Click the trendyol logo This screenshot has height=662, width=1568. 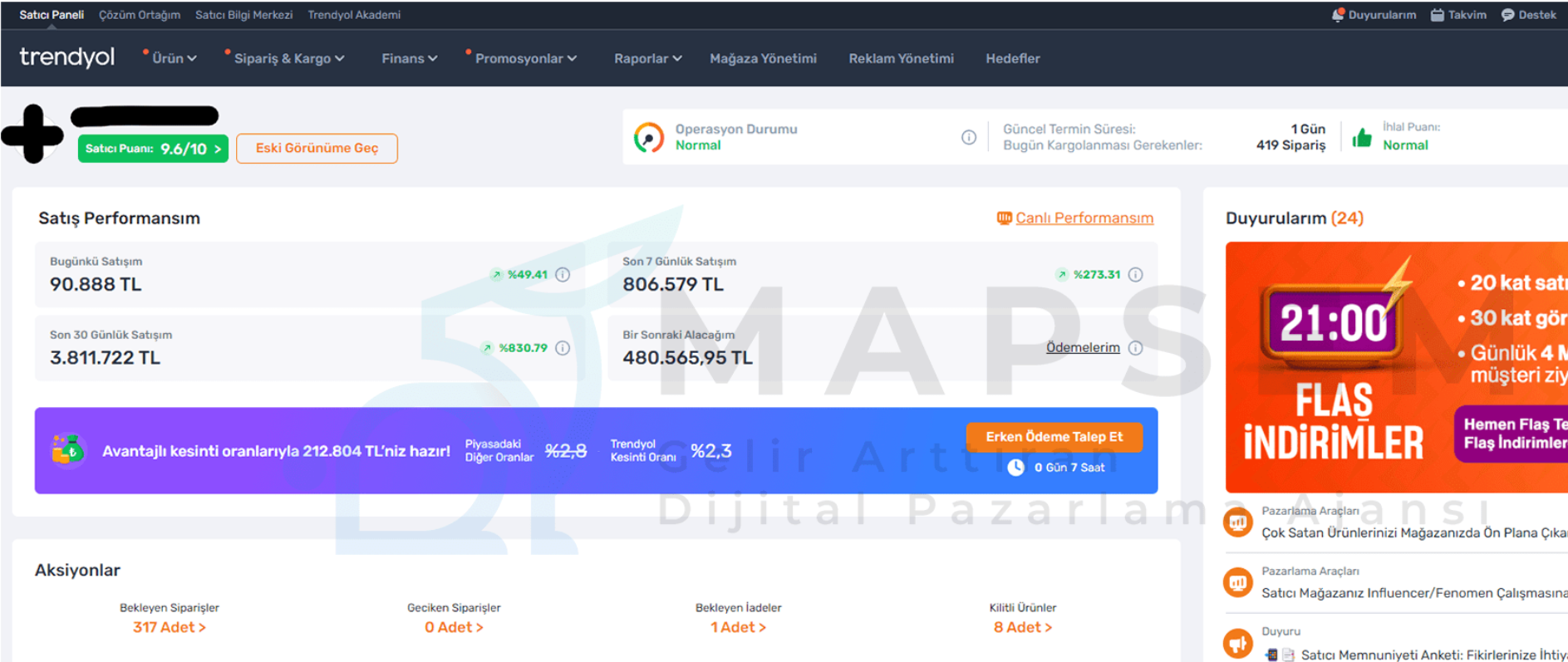tap(66, 57)
